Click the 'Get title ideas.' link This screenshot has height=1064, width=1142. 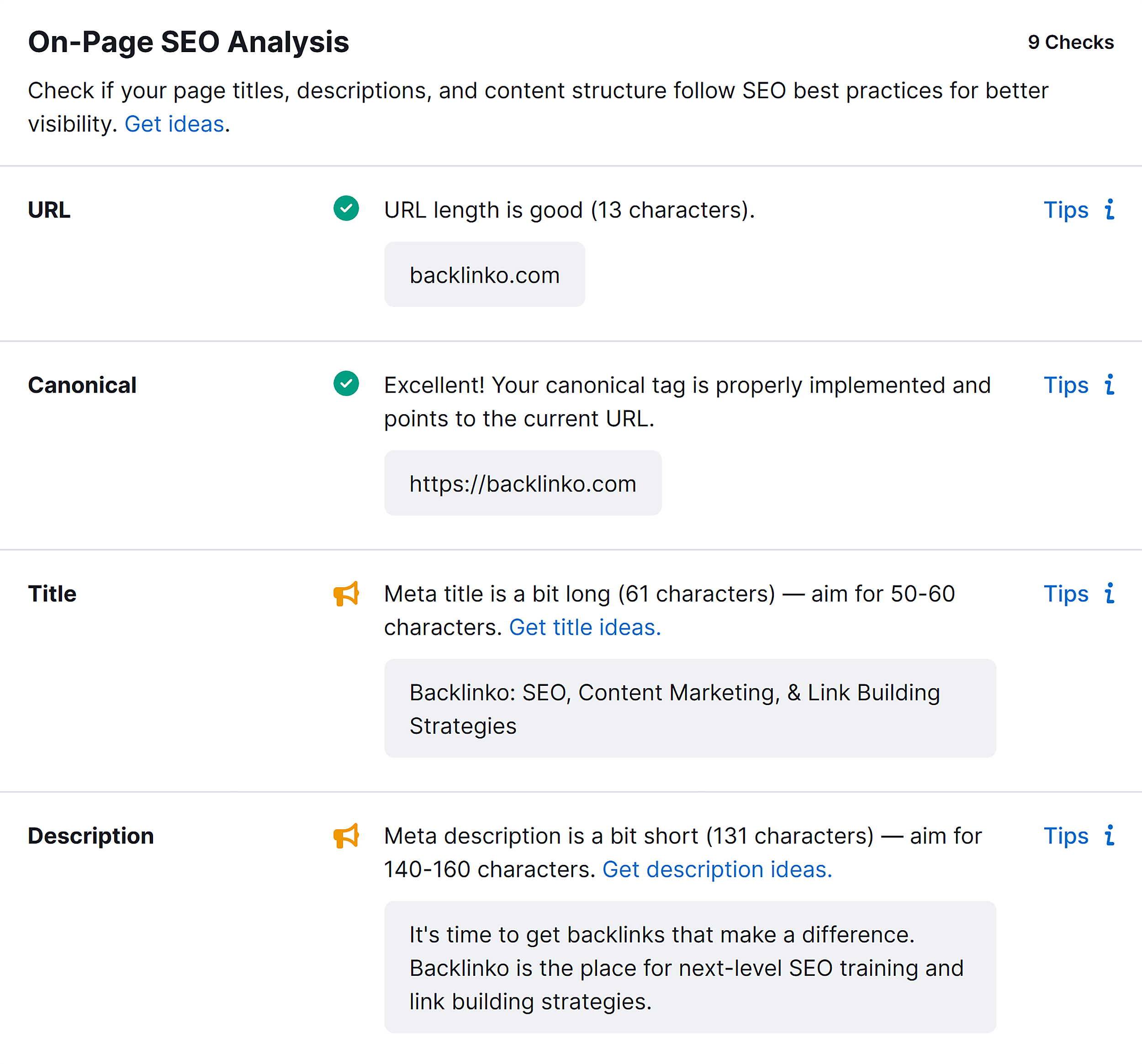(x=585, y=627)
